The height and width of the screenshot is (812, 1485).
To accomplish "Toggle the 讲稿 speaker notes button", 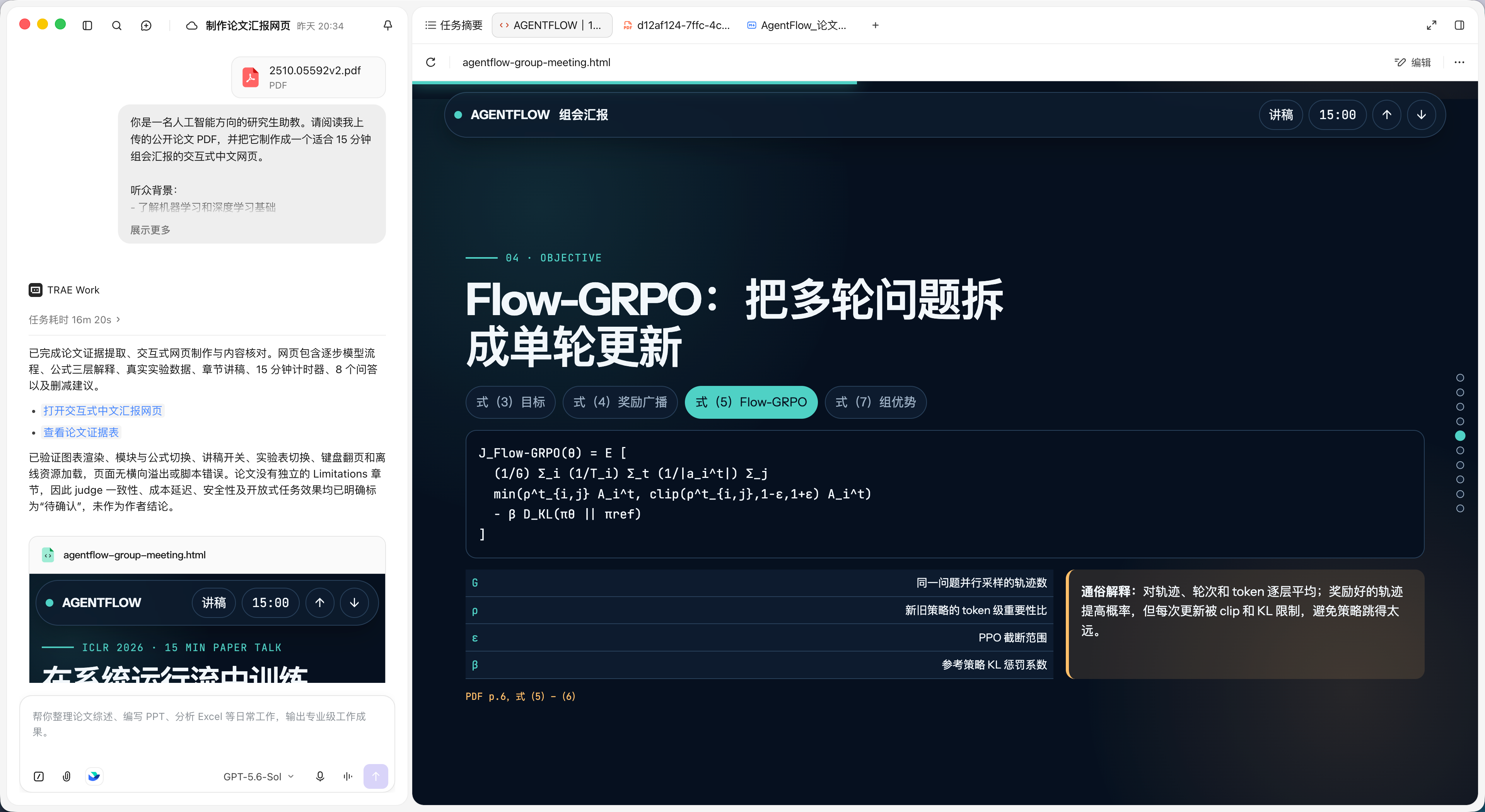I will coord(1280,115).
